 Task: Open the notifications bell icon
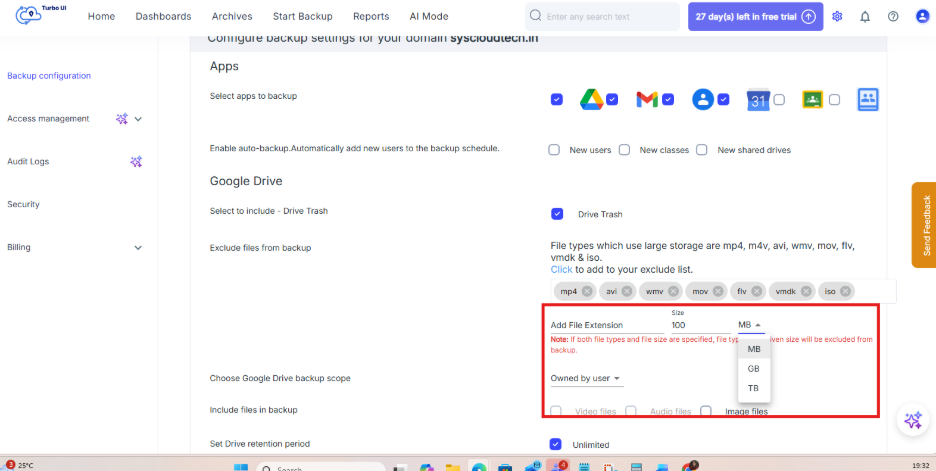865,17
